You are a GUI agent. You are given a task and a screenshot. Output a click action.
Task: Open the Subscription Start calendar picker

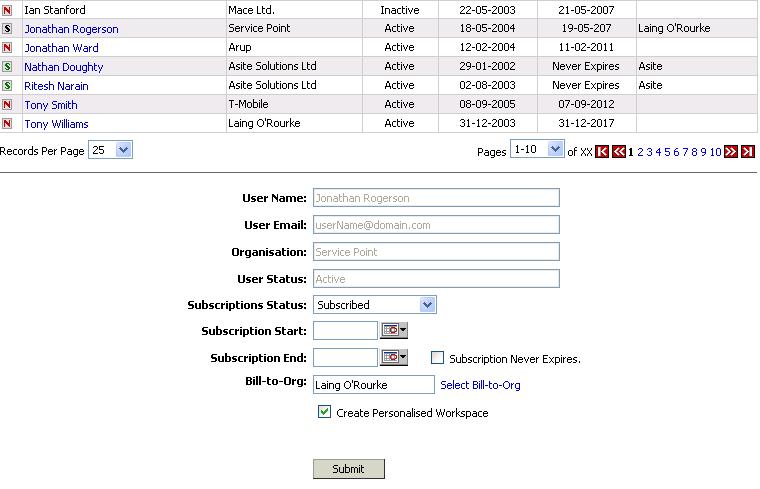[394, 331]
